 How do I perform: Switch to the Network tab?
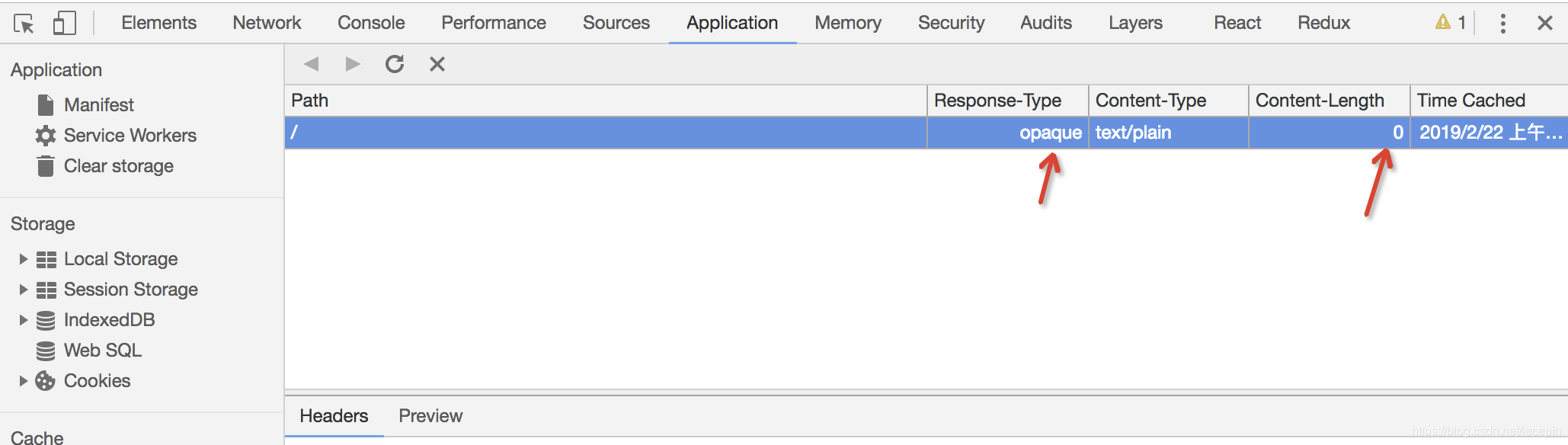pyautogui.click(x=267, y=23)
